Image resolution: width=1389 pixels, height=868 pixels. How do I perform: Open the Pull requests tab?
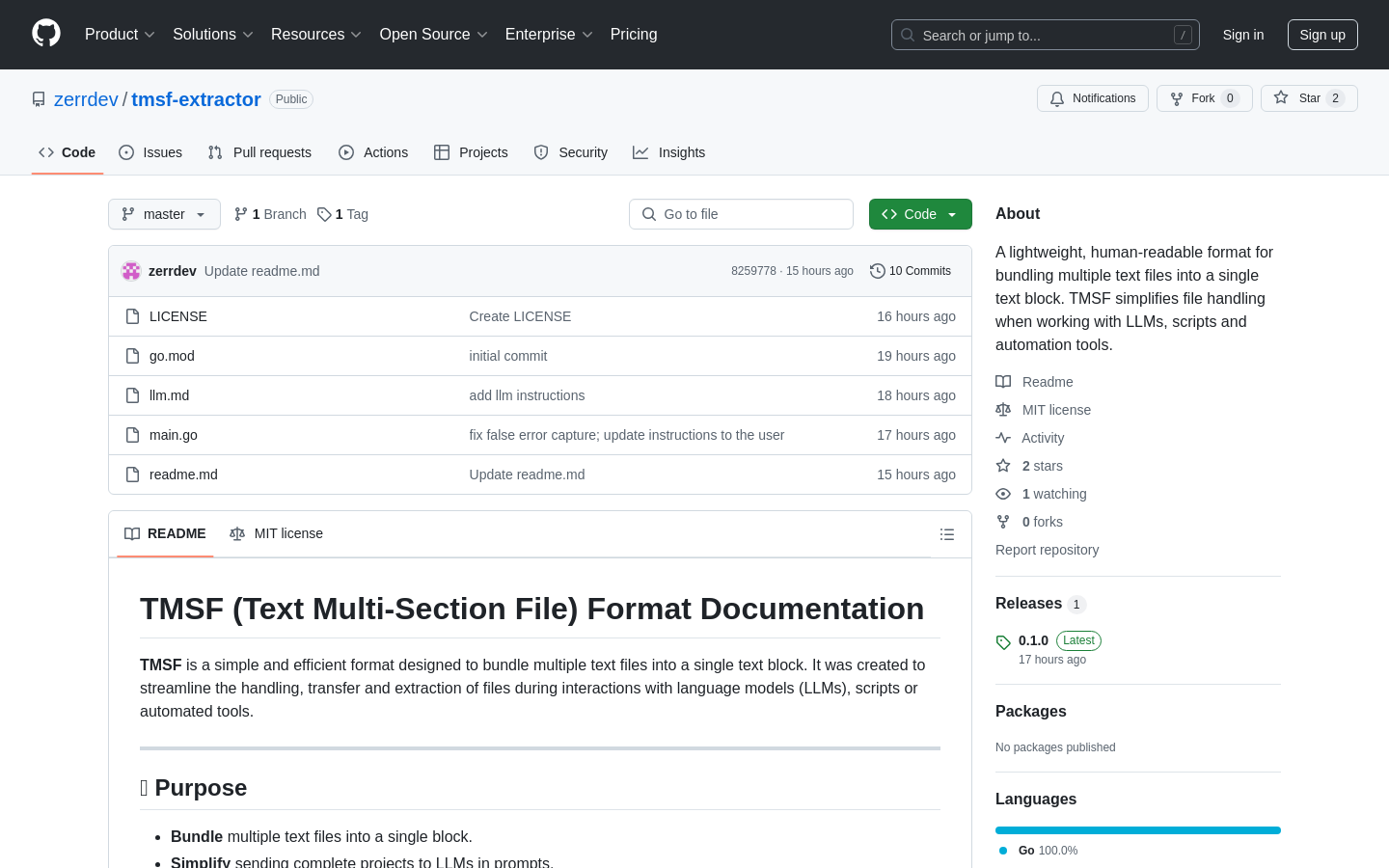pyautogui.click(x=259, y=152)
